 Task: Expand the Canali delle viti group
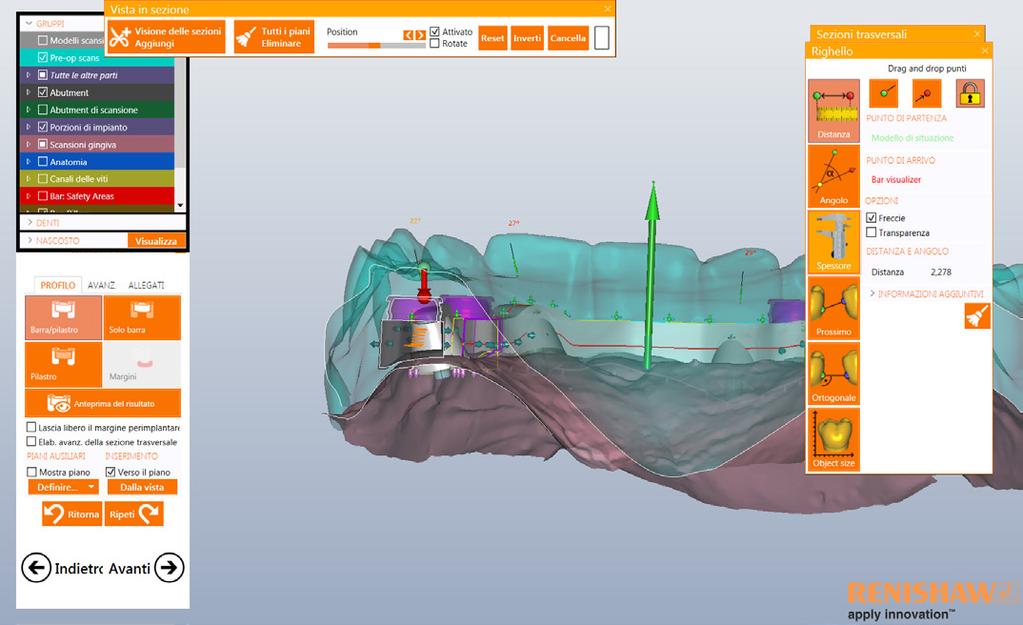tap(28, 179)
